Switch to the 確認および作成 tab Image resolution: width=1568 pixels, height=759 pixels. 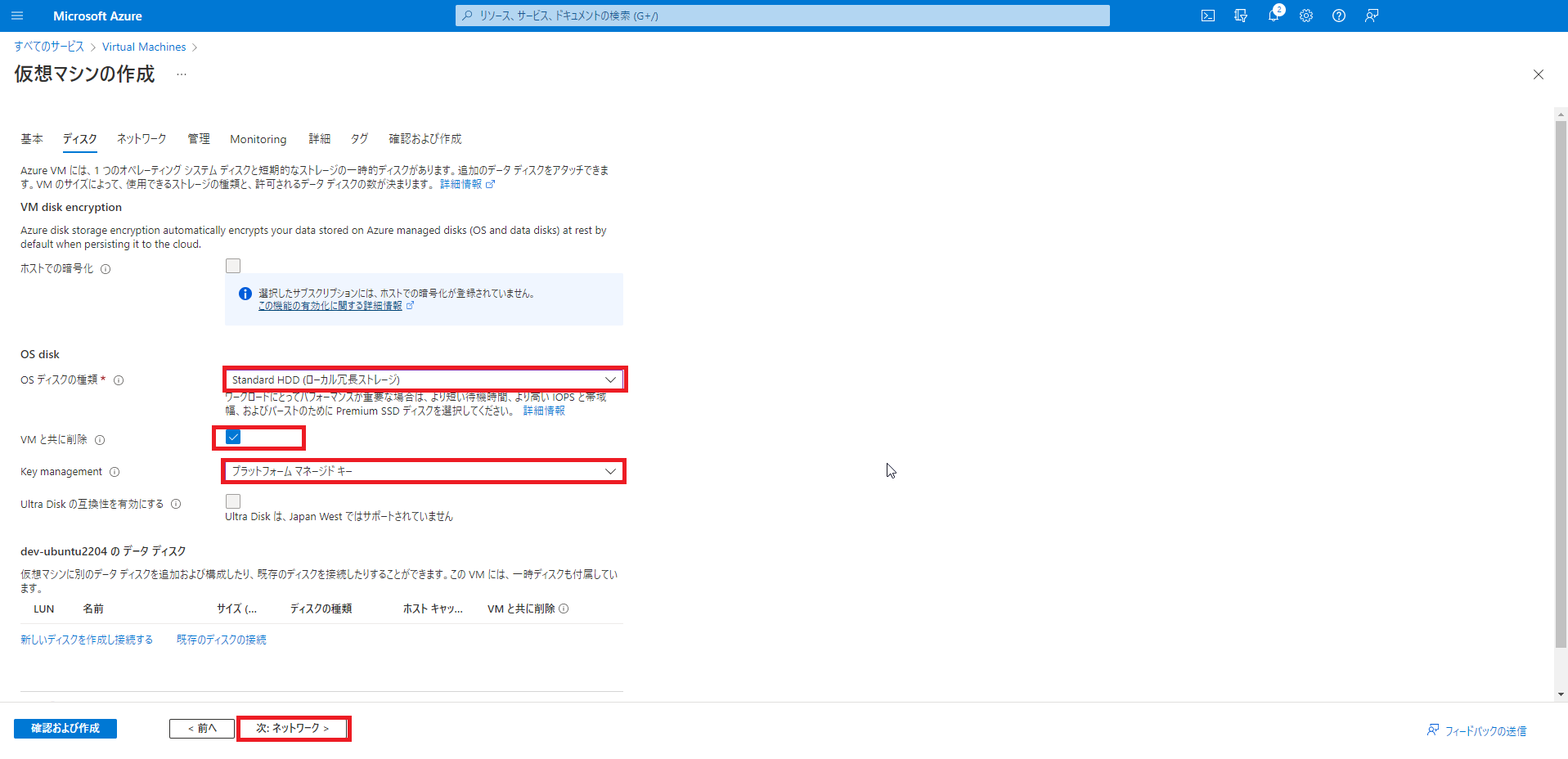coord(425,139)
